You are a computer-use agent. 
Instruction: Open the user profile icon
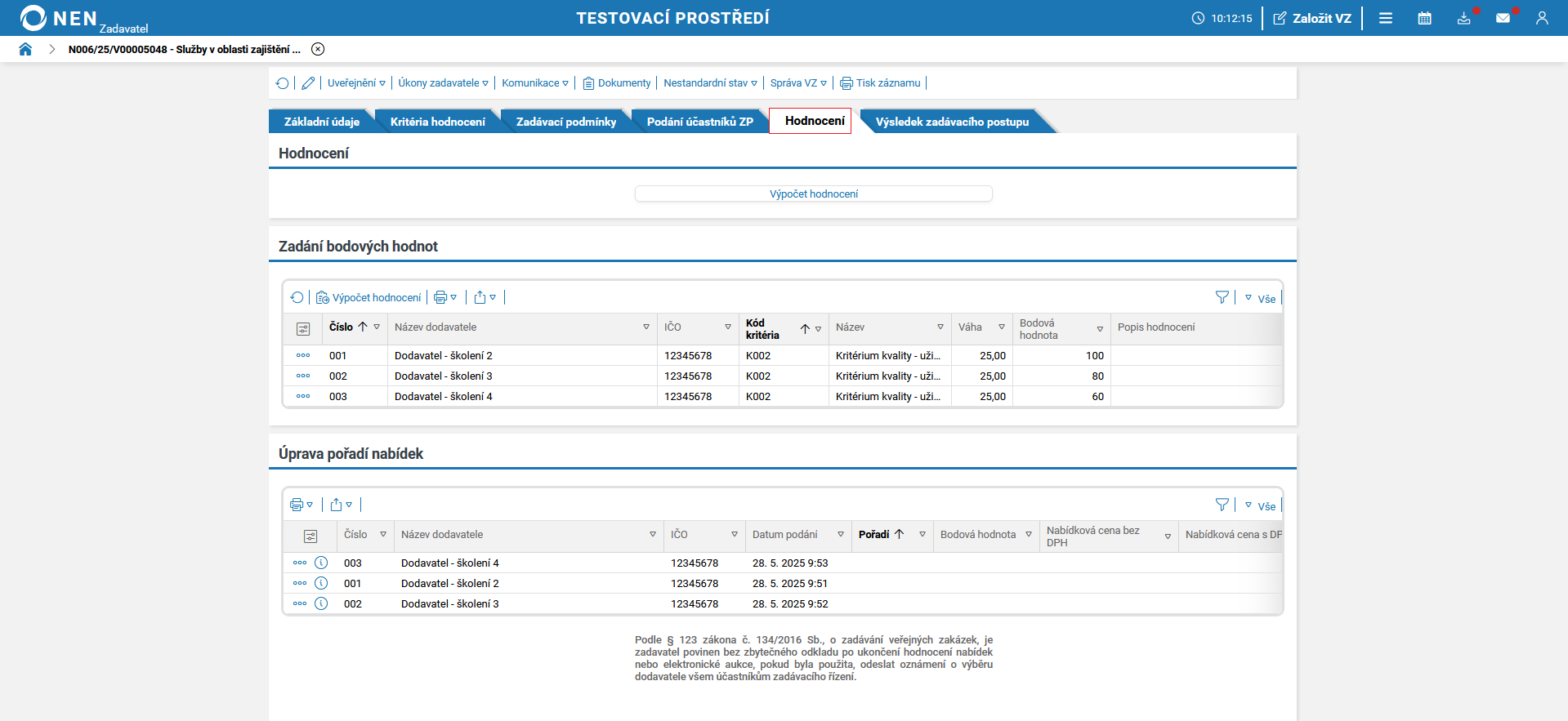[x=1542, y=18]
